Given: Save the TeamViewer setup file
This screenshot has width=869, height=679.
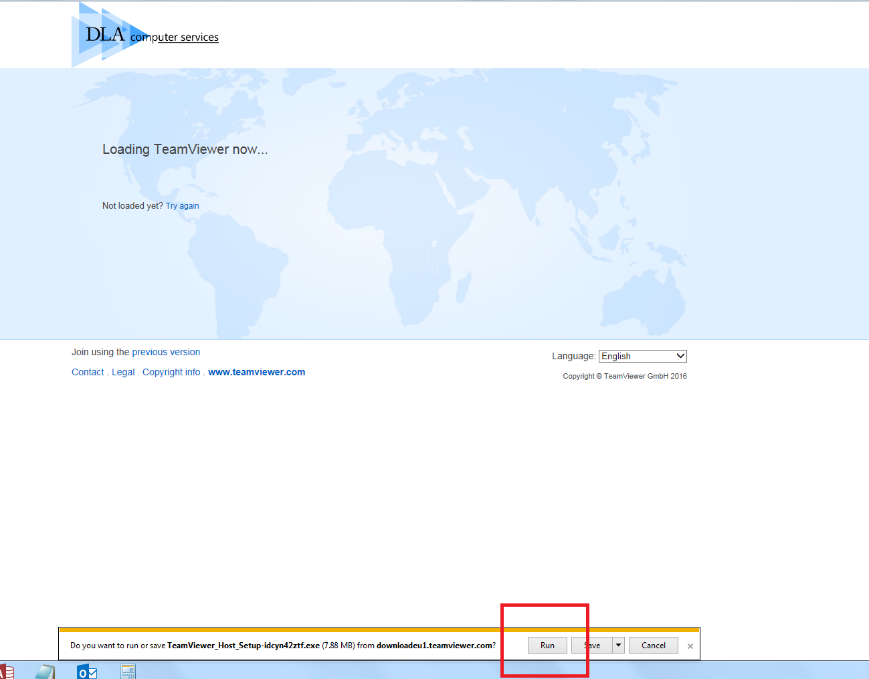Looking at the screenshot, I should click(592, 645).
